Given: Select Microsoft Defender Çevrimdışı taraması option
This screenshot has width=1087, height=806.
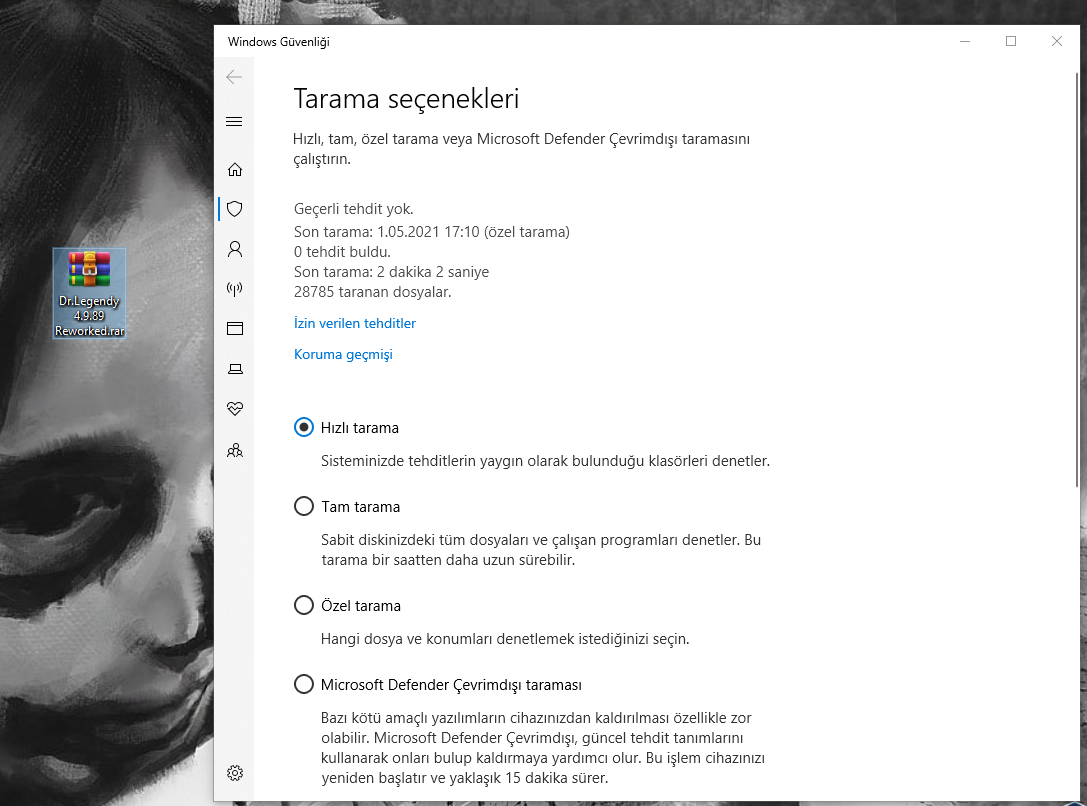Looking at the screenshot, I should (304, 684).
